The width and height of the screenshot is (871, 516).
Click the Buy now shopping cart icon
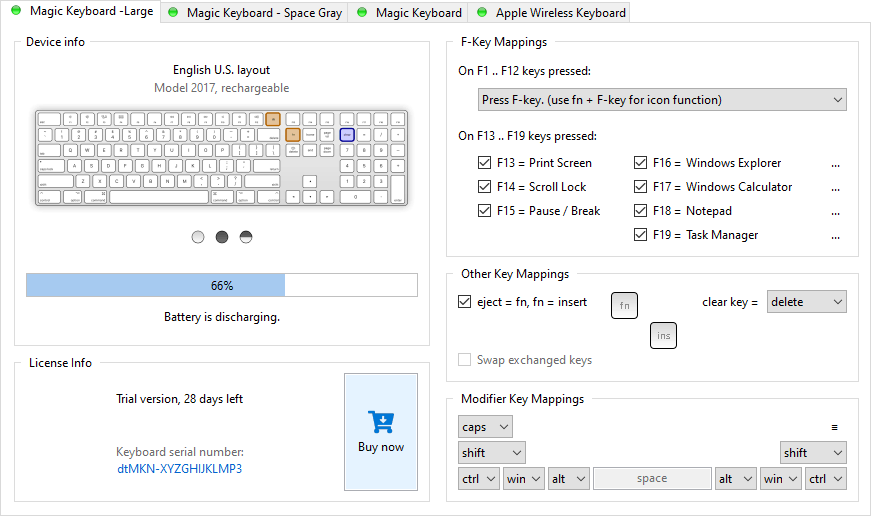[381, 422]
